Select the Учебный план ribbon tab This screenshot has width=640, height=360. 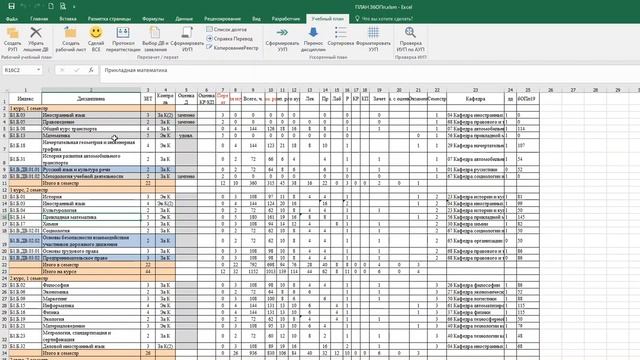[x=327, y=19]
